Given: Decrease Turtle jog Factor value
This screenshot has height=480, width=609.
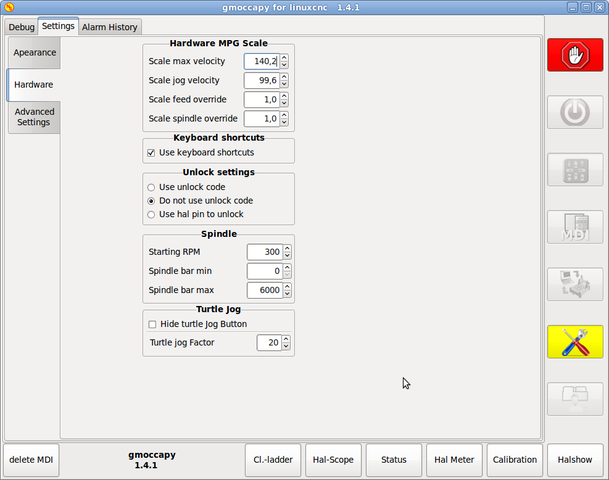Looking at the screenshot, I should pyautogui.click(x=286, y=346).
